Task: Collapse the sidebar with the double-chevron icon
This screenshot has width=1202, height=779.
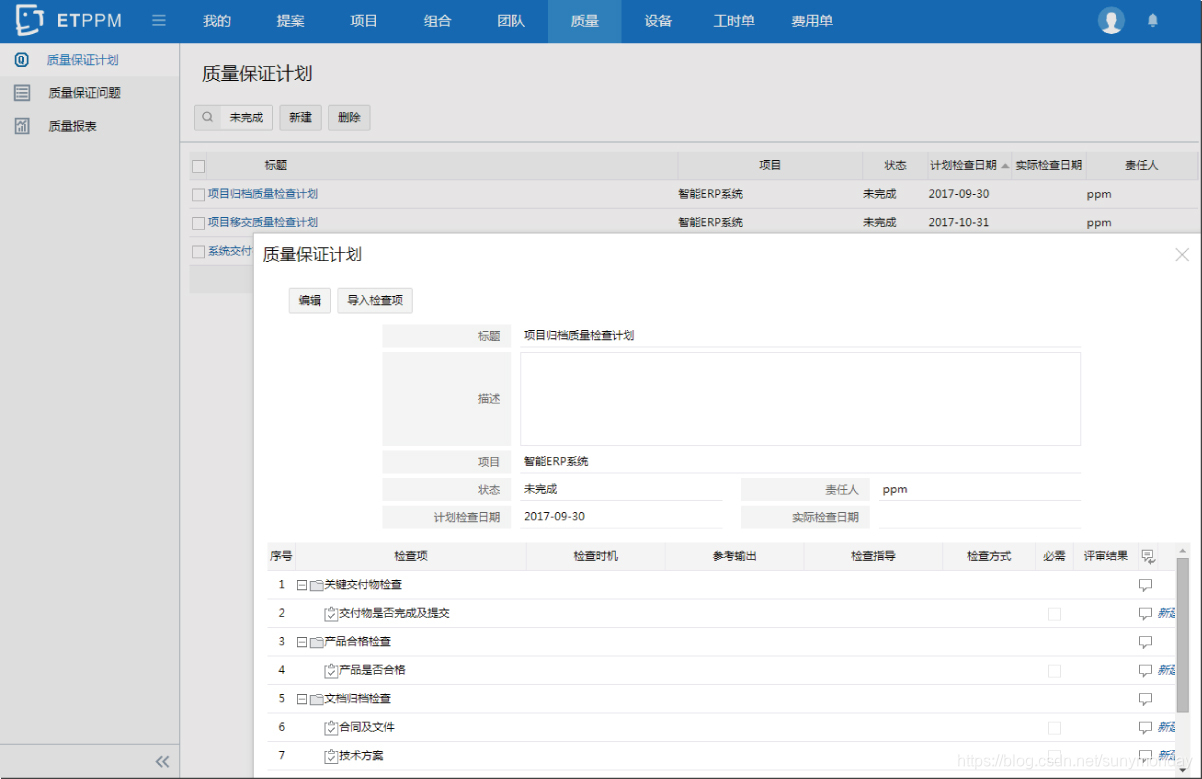Action: [162, 762]
